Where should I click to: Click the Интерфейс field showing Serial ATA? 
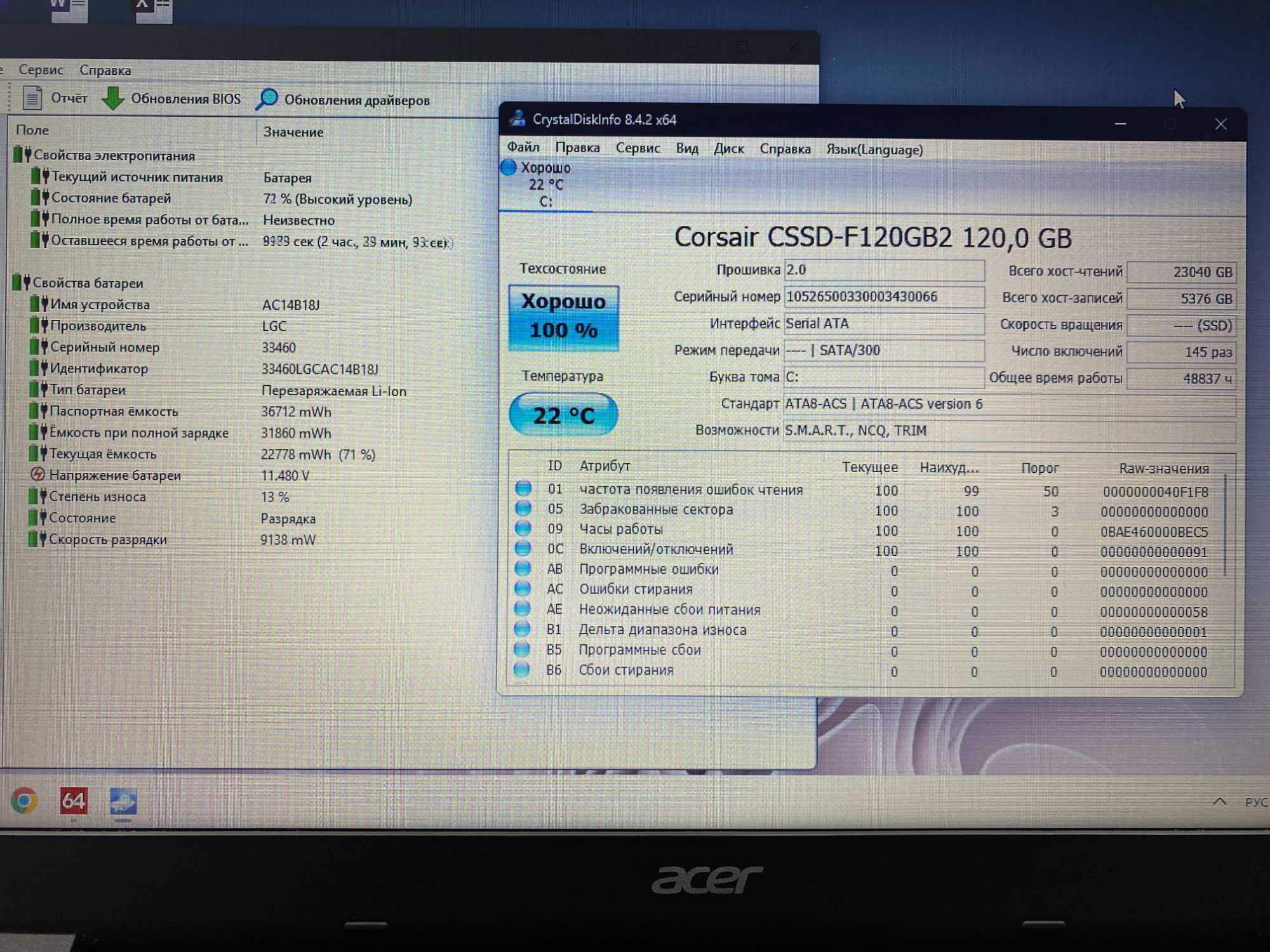click(x=885, y=323)
